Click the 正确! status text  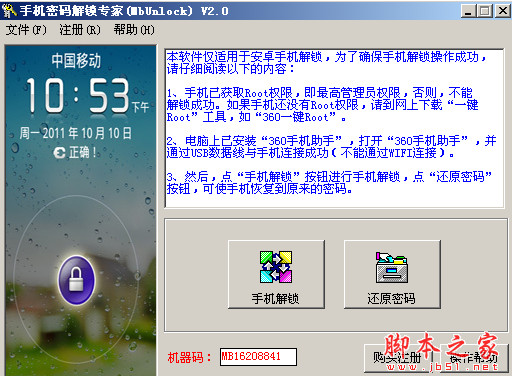click(75, 153)
